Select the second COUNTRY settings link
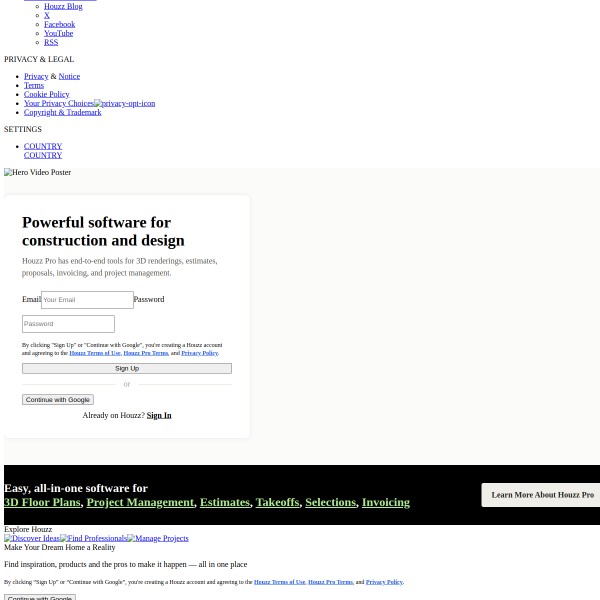This screenshot has height=600, width=600. pos(43,155)
